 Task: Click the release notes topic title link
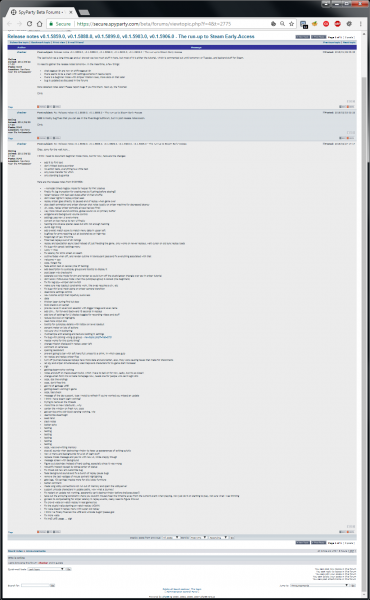pyautogui.click(x=131, y=36)
